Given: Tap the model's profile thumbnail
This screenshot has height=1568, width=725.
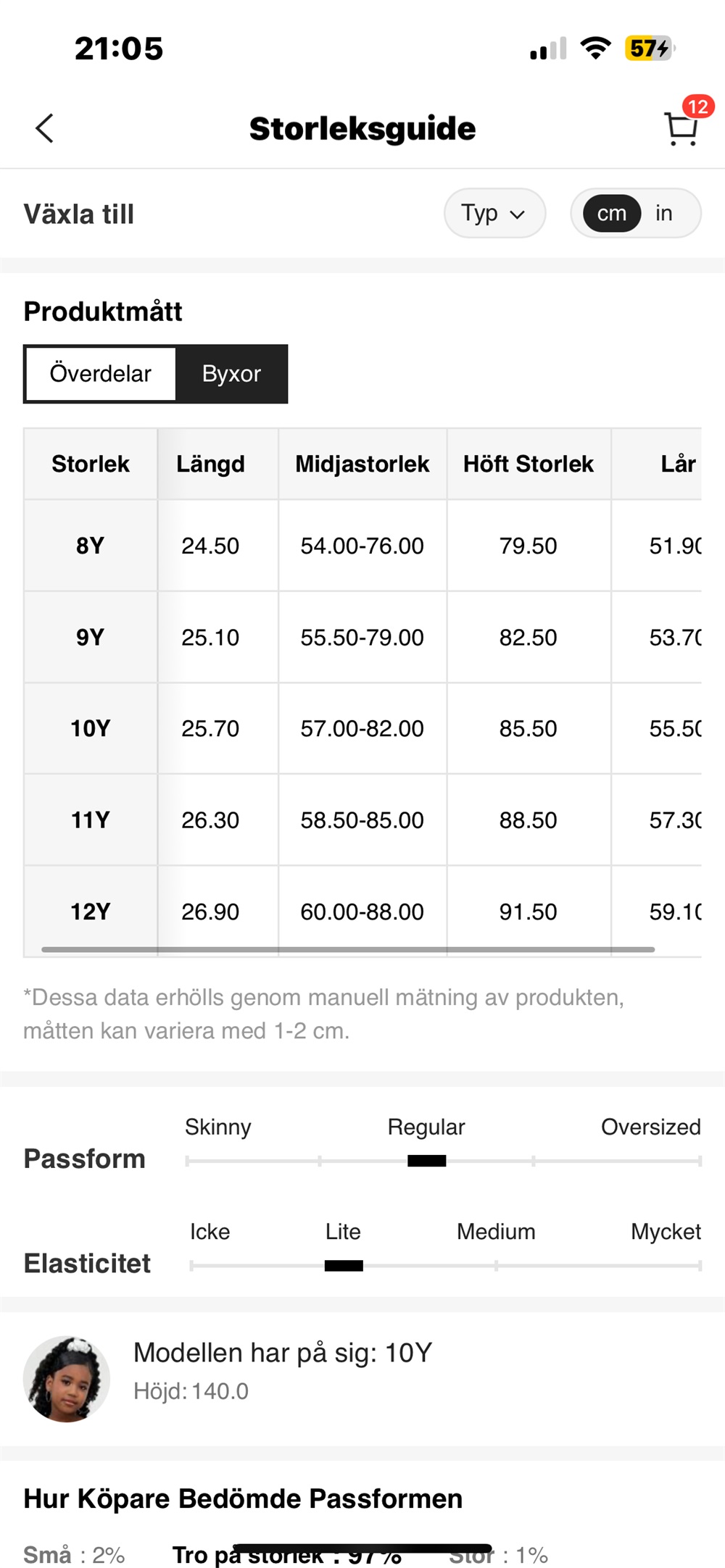Looking at the screenshot, I should tap(67, 1379).
